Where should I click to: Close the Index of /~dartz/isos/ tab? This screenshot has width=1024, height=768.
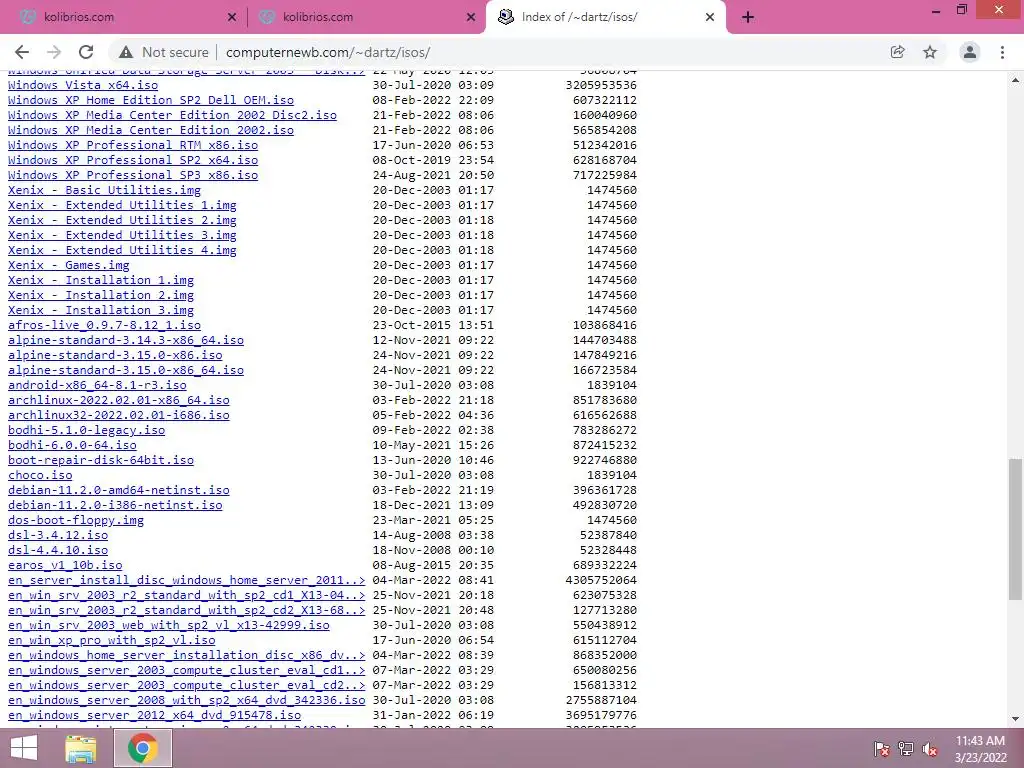(x=710, y=18)
